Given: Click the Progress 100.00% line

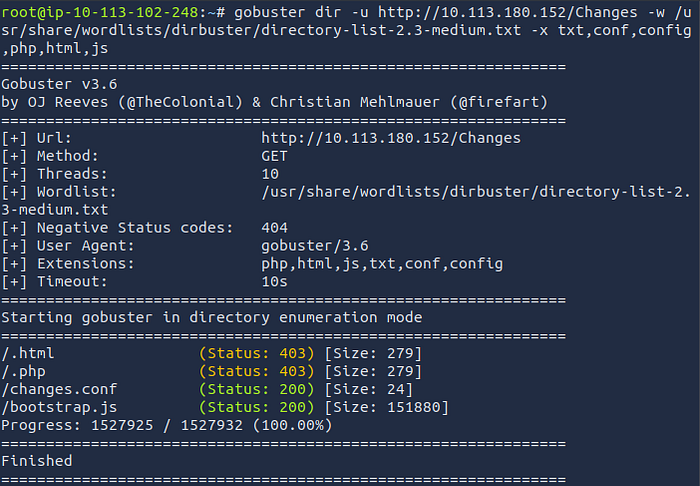Looking at the screenshot, I should 167,425.
